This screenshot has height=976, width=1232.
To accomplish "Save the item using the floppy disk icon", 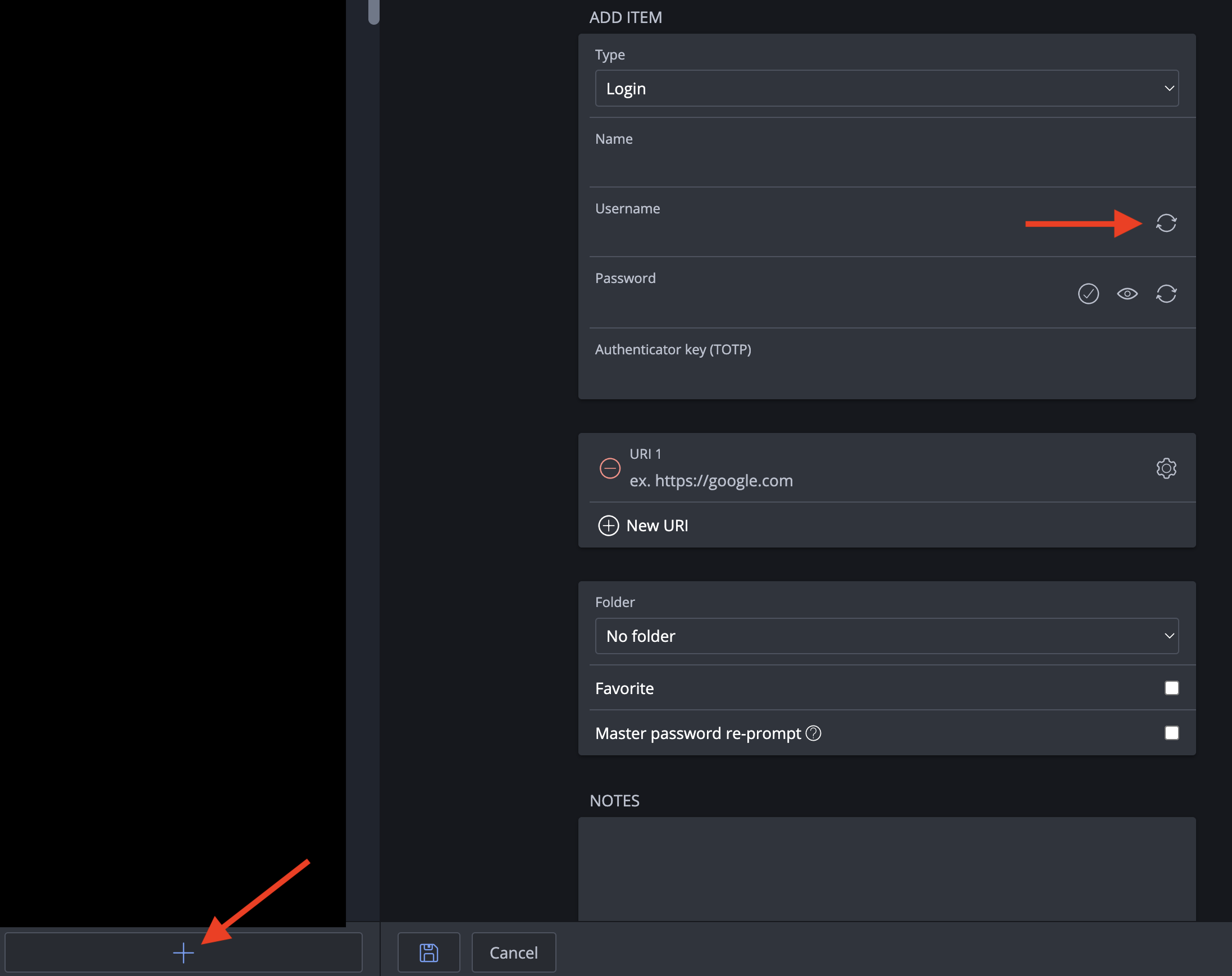I will (428, 952).
